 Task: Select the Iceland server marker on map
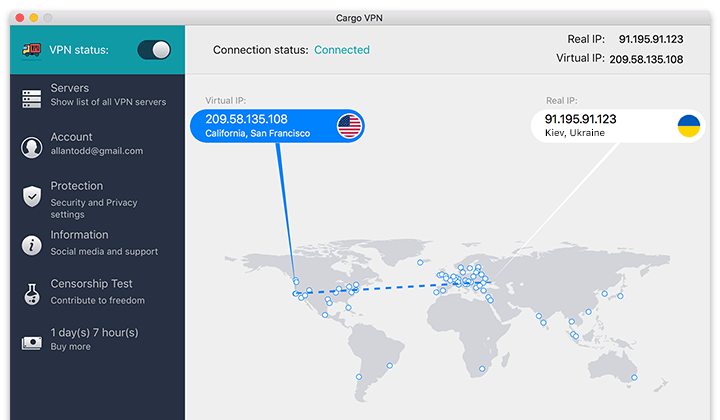click(420, 263)
